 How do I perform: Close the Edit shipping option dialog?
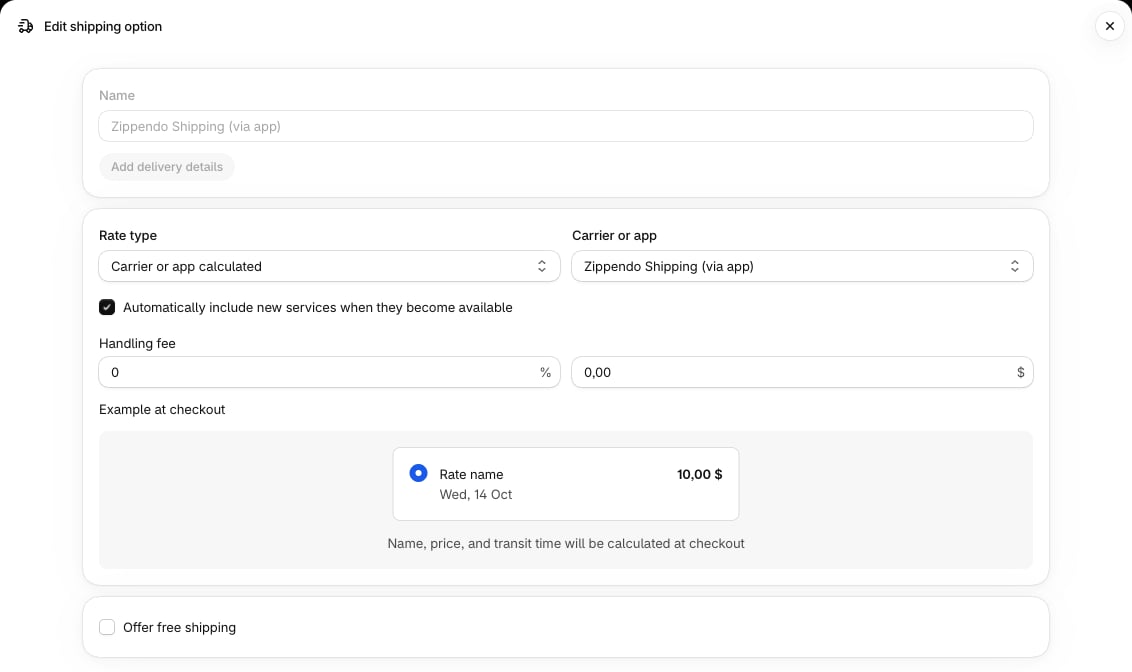click(x=1110, y=26)
